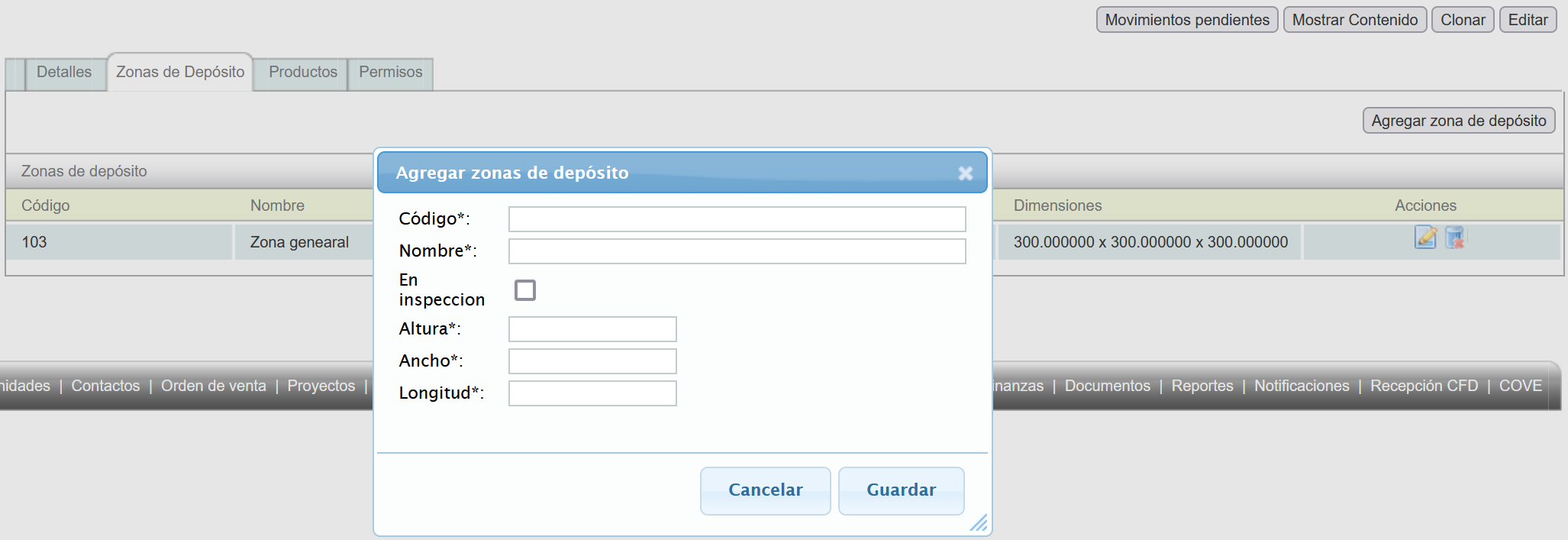Open Movimientos pendientes

pyautogui.click(x=1186, y=20)
